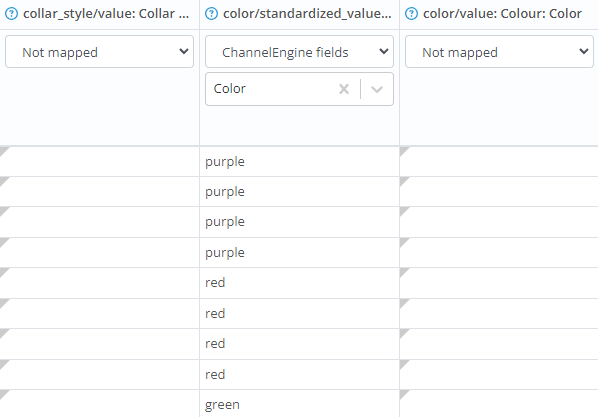Click help icon beside color/standardized_value header
The height and width of the screenshot is (417, 598).
(x=211, y=14)
